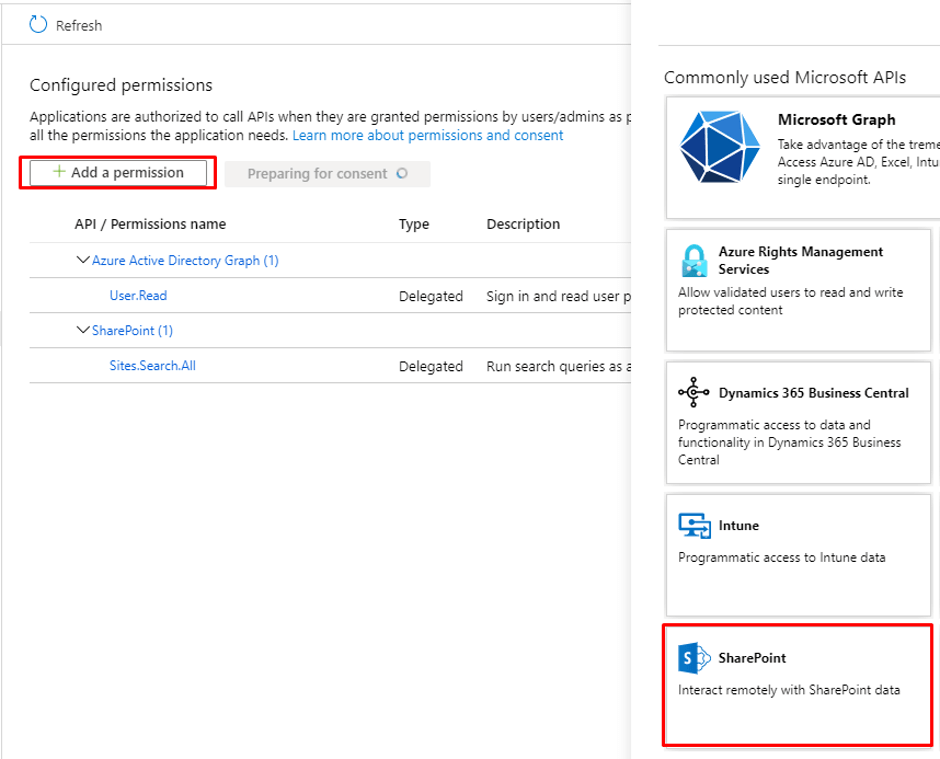Click the Refresh circular arrow icon
The width and height of the screenshot is (940, 759).
(39, 25)
